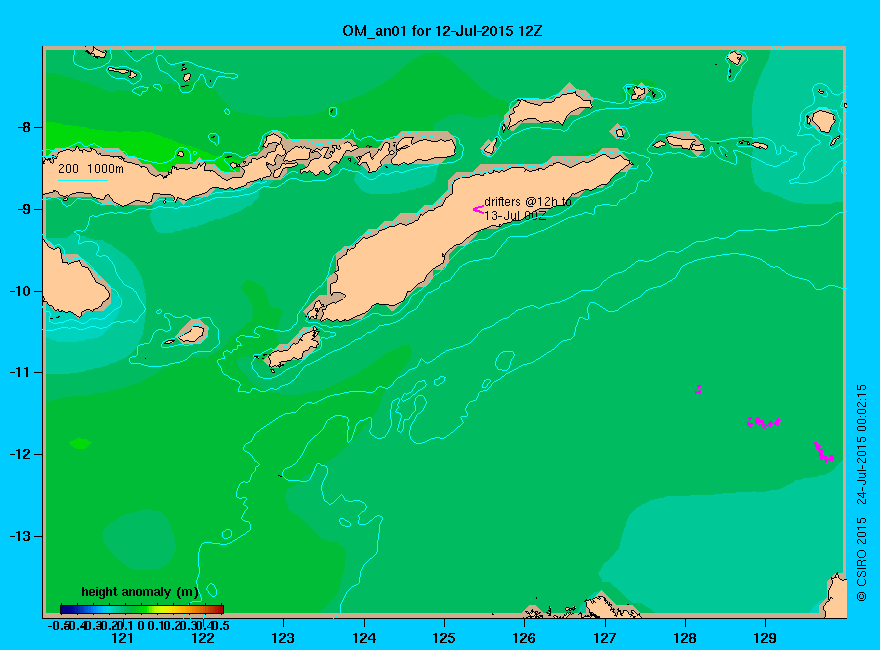Select the magenta drifter track near 129.7°E, 12°S
This screenshot has height=650, width=880.
click(x=823, y=452)
